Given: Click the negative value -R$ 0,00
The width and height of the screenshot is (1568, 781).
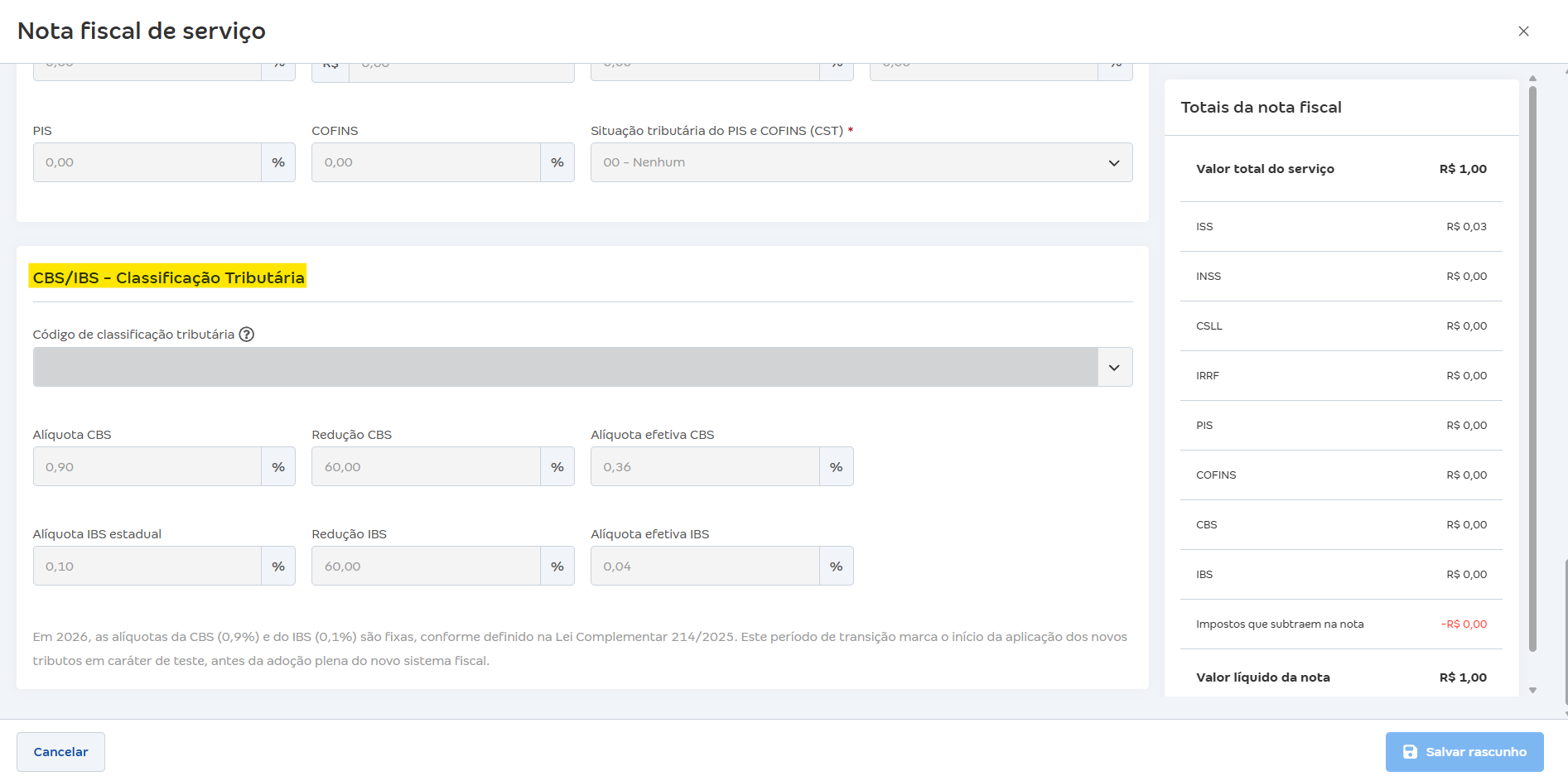Looking at the screenshot, I should click(x=1464, y=624).
